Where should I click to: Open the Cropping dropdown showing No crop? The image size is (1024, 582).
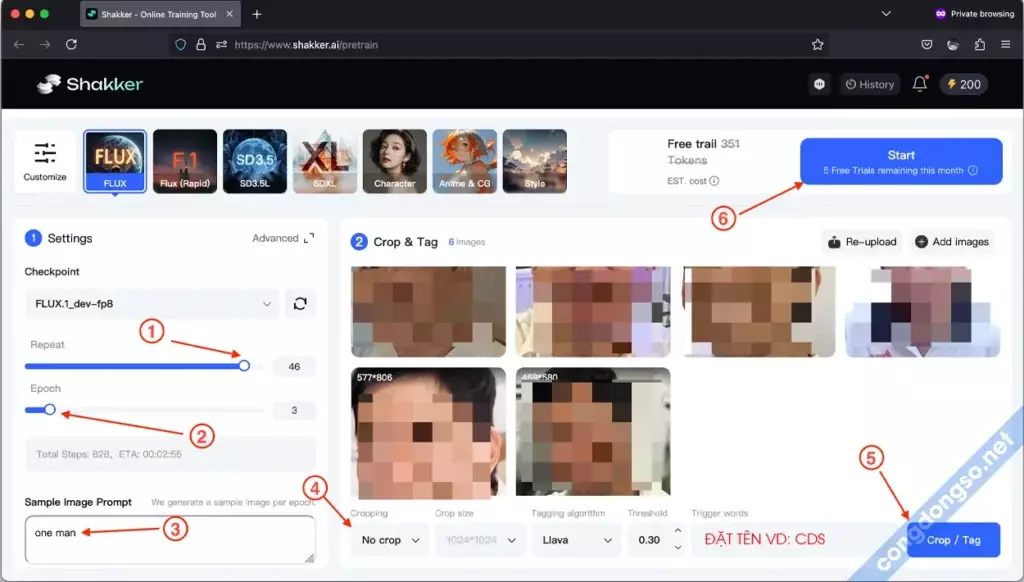pos(389,539)
